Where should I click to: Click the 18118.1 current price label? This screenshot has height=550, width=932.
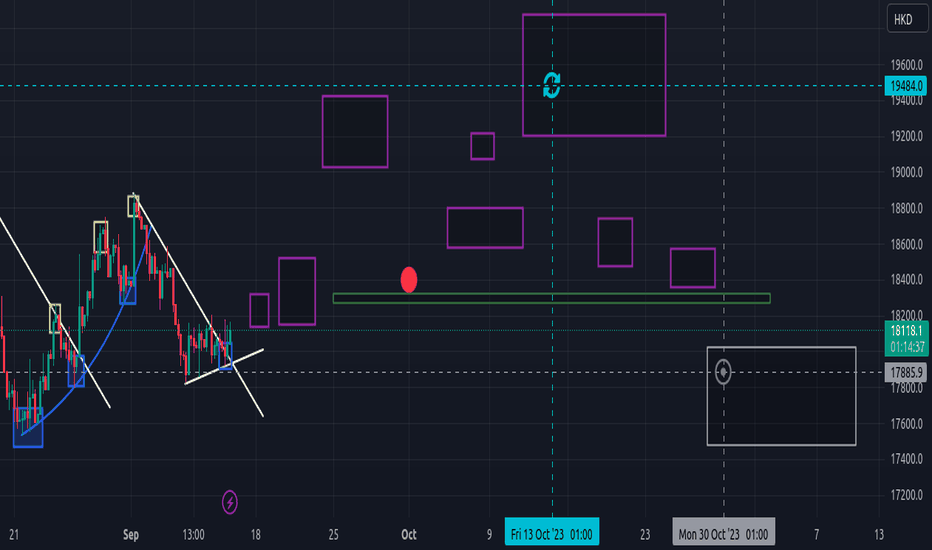[x=906, y=338]
